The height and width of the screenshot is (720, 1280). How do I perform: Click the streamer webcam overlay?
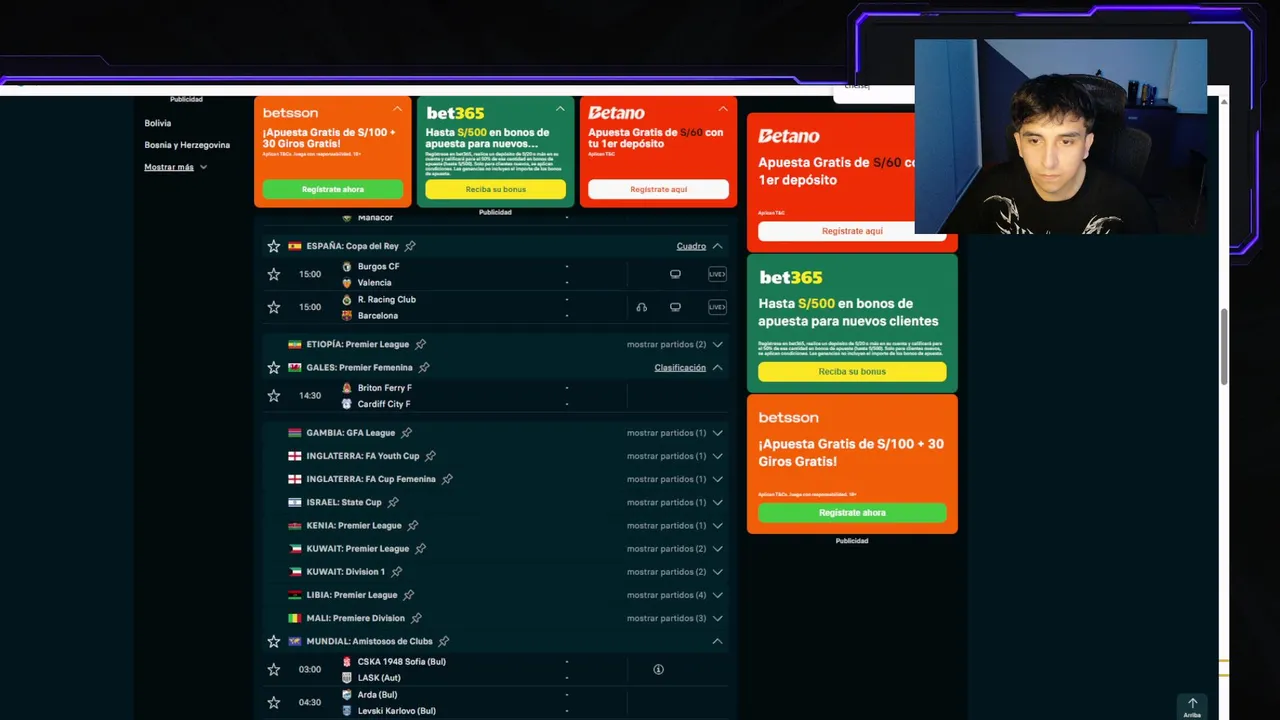(1060, 136)
